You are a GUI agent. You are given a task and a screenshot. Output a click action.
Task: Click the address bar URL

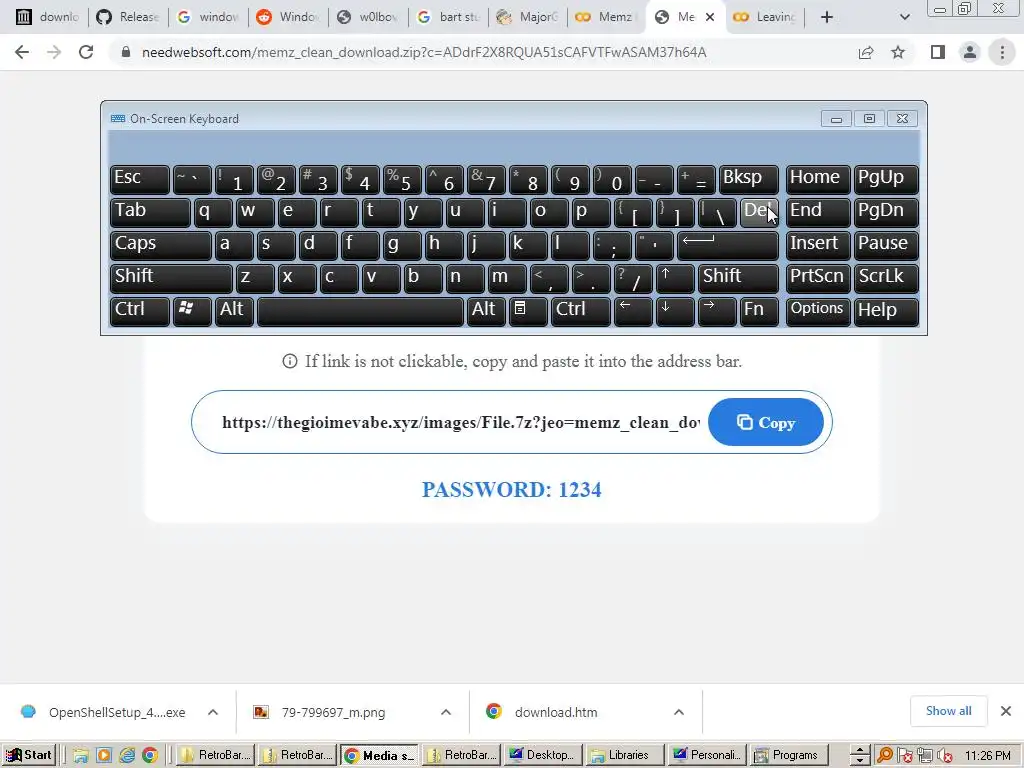pos(424,52)
